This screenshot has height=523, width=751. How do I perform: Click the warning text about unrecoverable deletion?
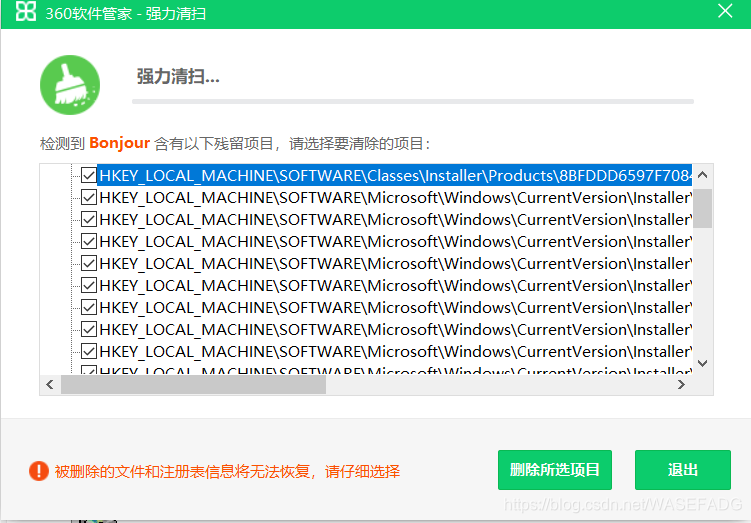[x=228, y=471]
